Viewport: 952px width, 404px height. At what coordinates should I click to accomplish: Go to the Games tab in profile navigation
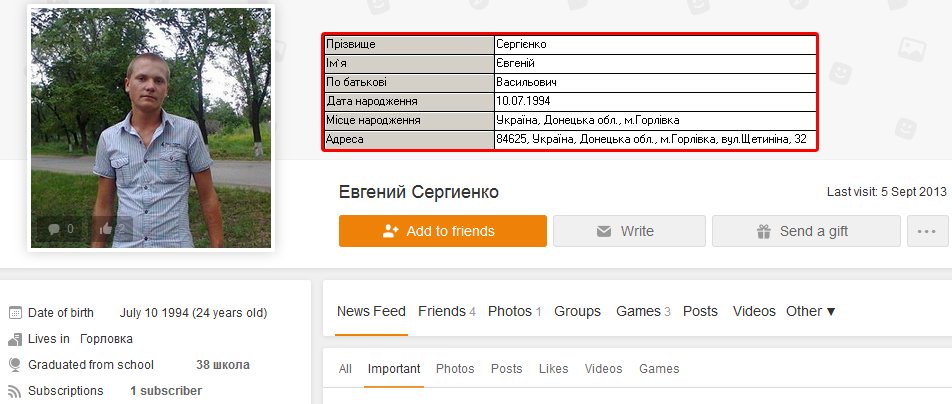644,311
